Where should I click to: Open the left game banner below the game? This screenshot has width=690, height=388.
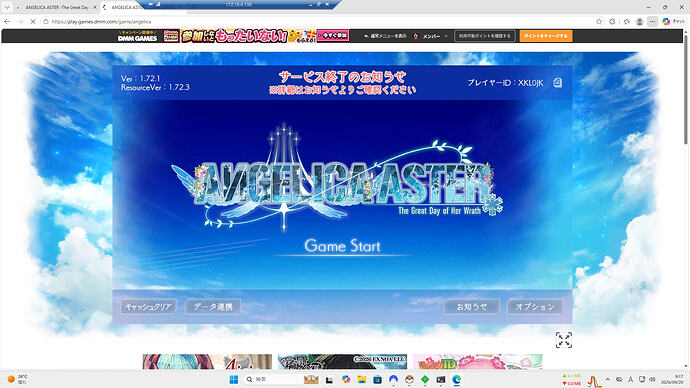207,362
